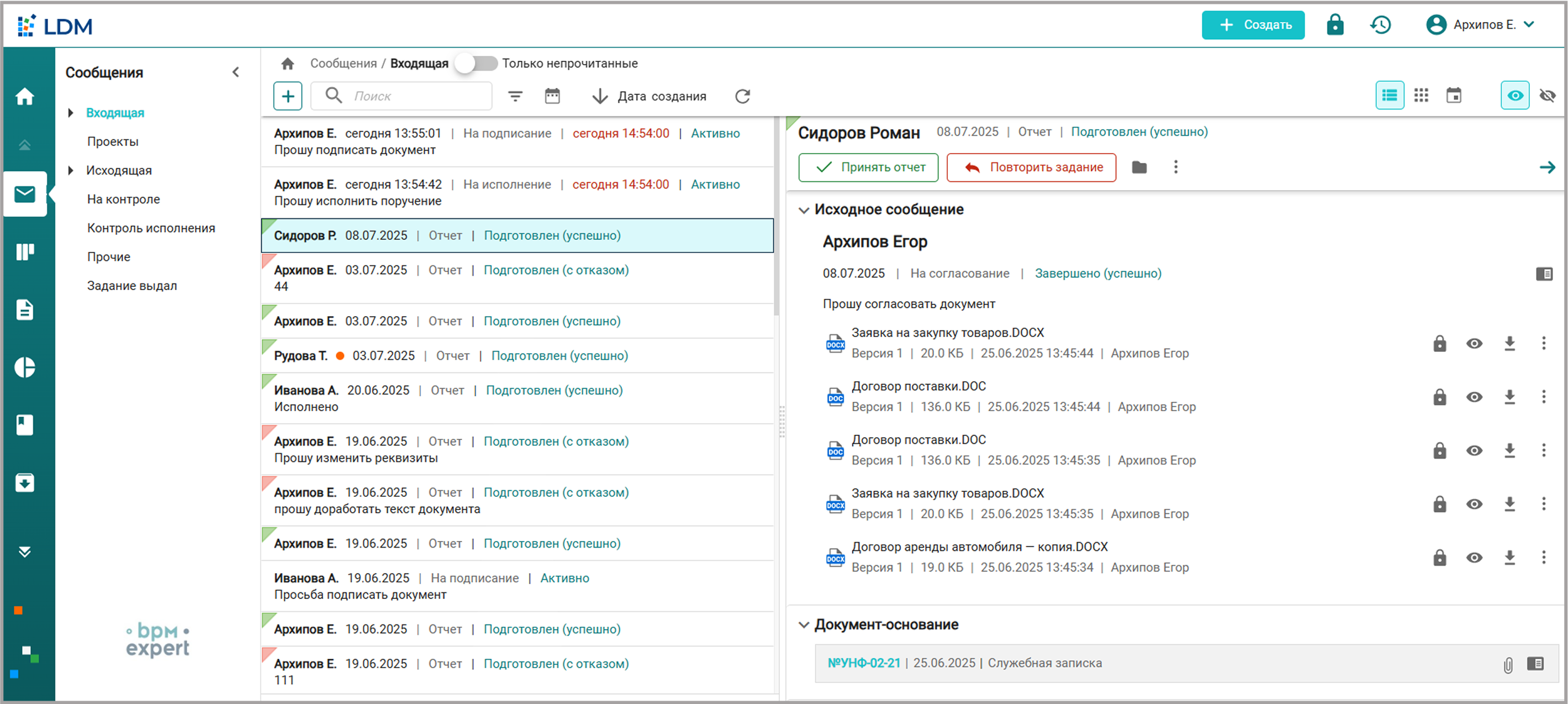This screenshot has height=704, width=1568.
Task: Preview Договор аренды автомобиля — копия.DOCX
Action: point(1474,557)
